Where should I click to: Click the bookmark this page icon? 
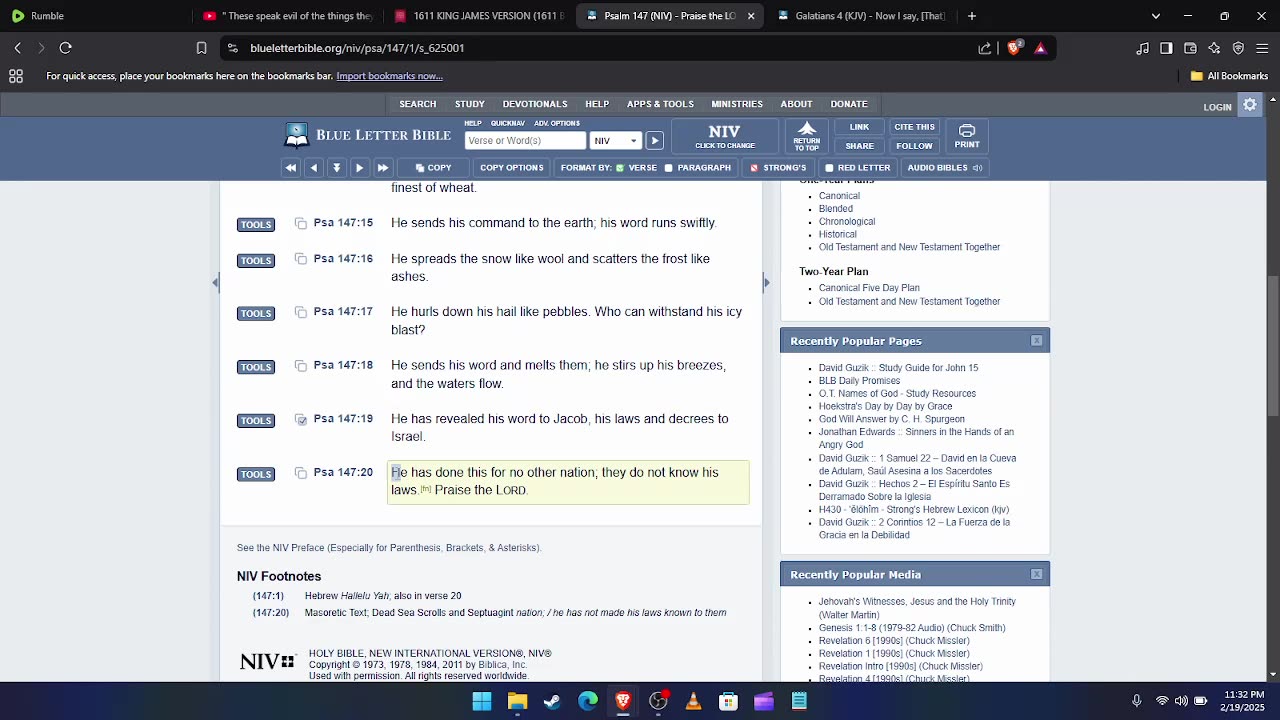(x=201, y=48)
